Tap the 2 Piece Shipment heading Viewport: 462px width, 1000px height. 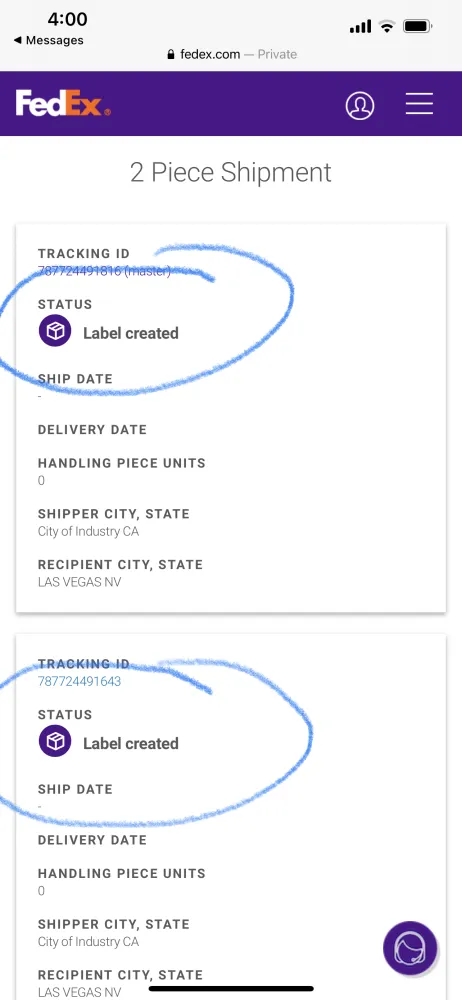point(231,172)
